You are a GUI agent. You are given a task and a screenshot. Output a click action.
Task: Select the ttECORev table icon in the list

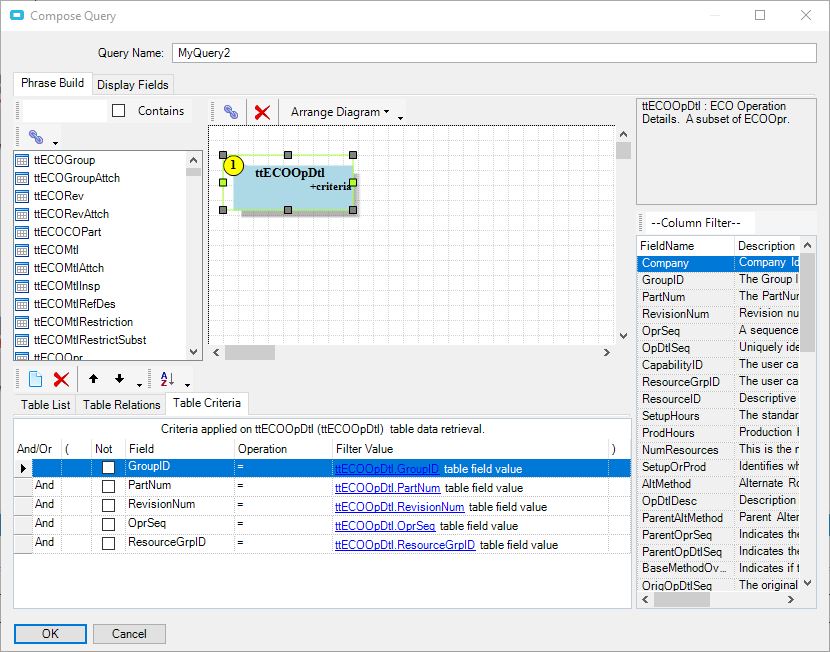[22, 196]
